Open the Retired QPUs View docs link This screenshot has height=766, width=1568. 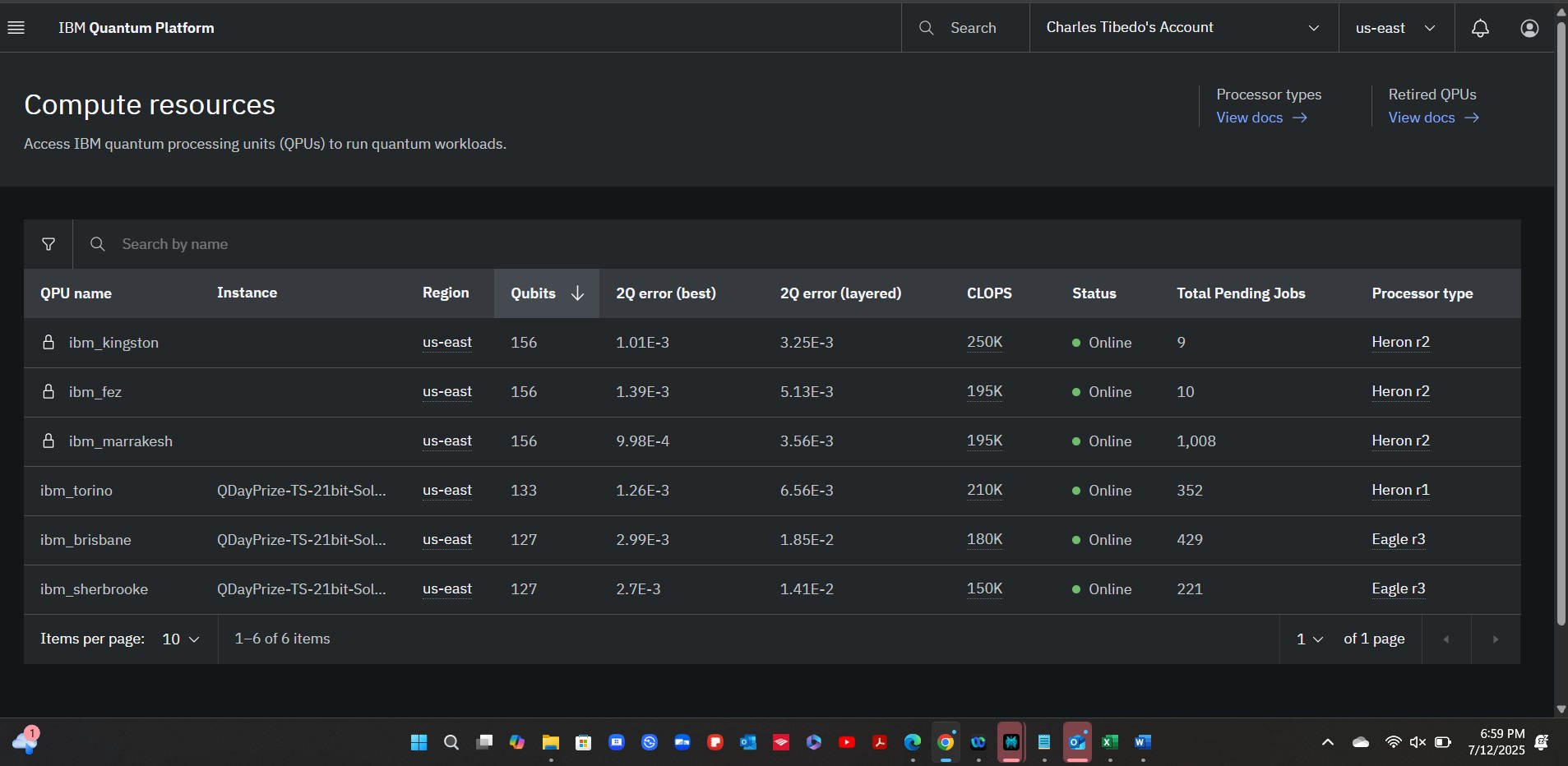(1433, 118)
